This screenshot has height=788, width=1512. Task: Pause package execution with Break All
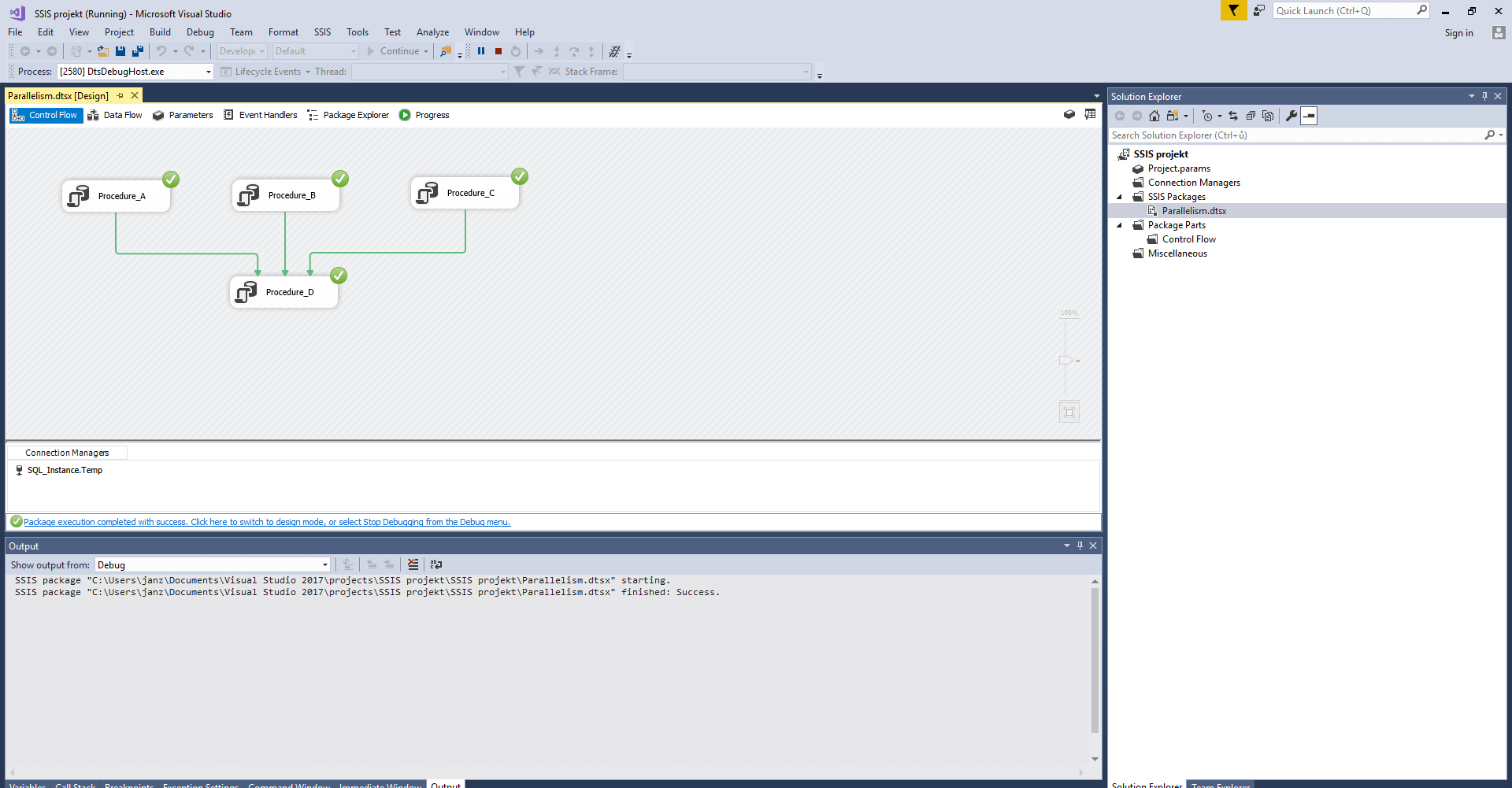pyautogui.click(x=481, y=51)
